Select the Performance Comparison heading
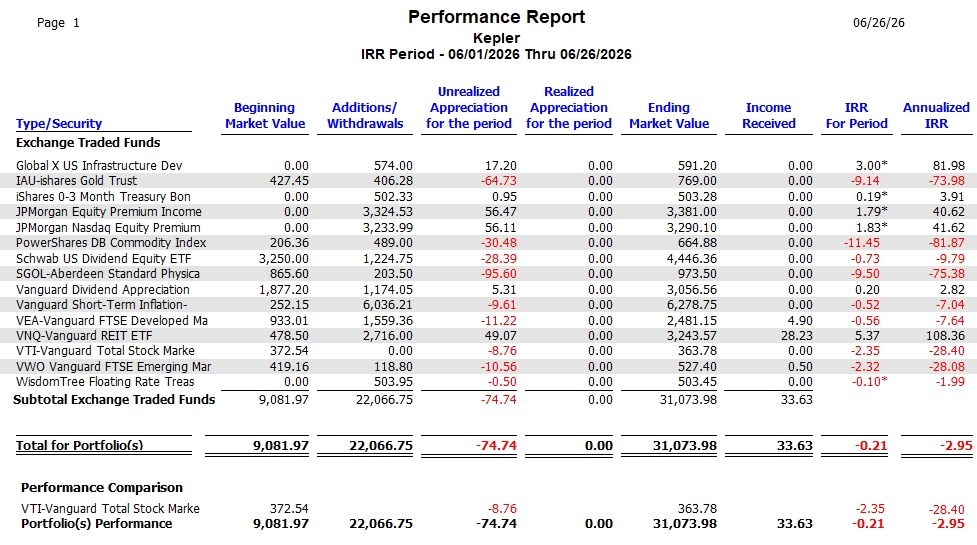Image resolution: width=977 pixels, height=545 pixels. [102, 488]
